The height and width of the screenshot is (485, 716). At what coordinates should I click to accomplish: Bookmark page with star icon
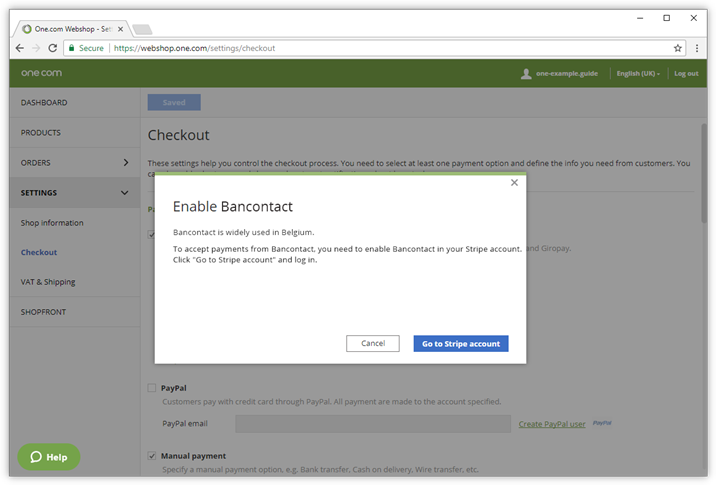click(x=678, y=48)
